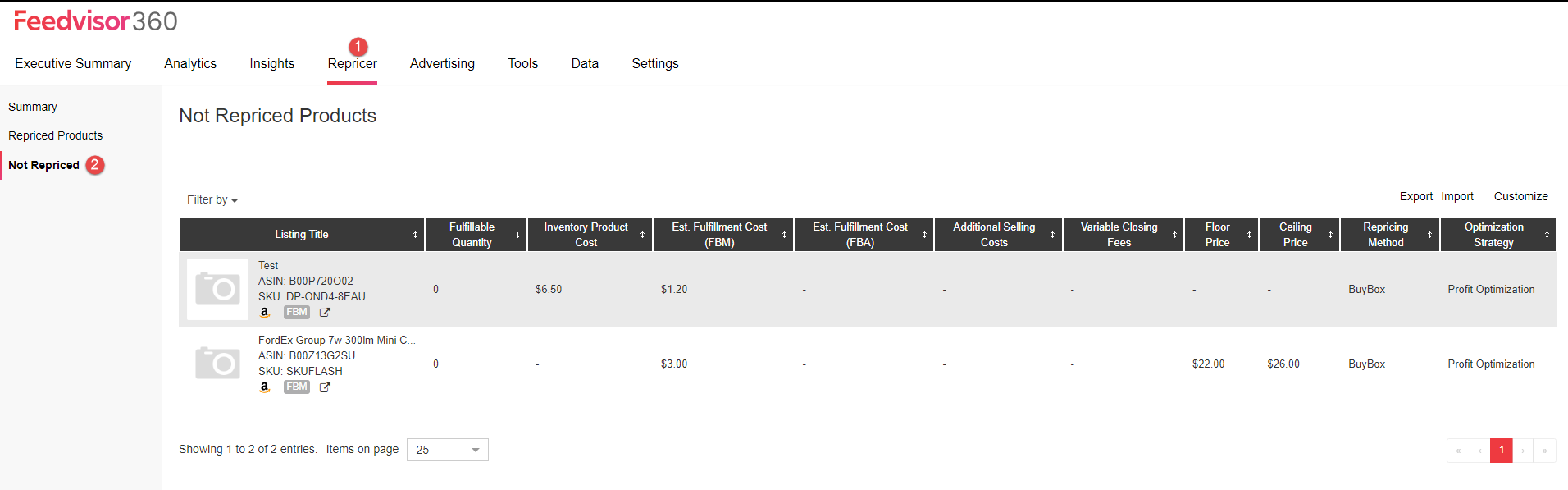Click Test listing title
This screenshot has height=490, width=1568.
click(x=268, y=265)
